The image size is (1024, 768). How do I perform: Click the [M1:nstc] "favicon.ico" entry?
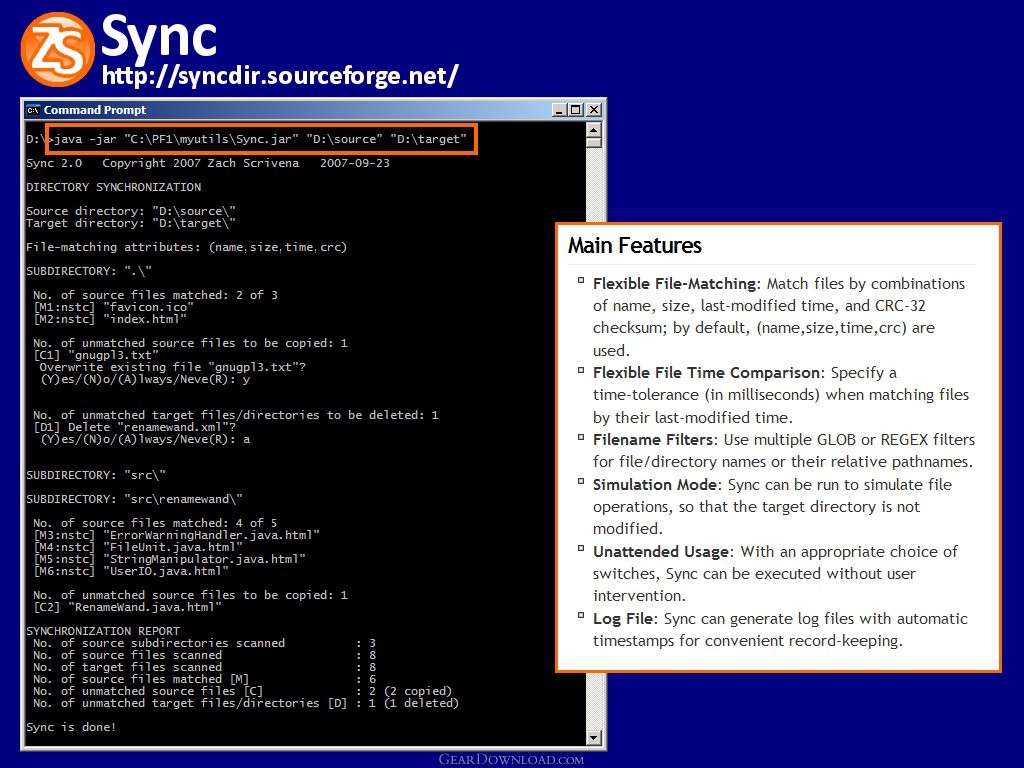[x=114, y=307]
